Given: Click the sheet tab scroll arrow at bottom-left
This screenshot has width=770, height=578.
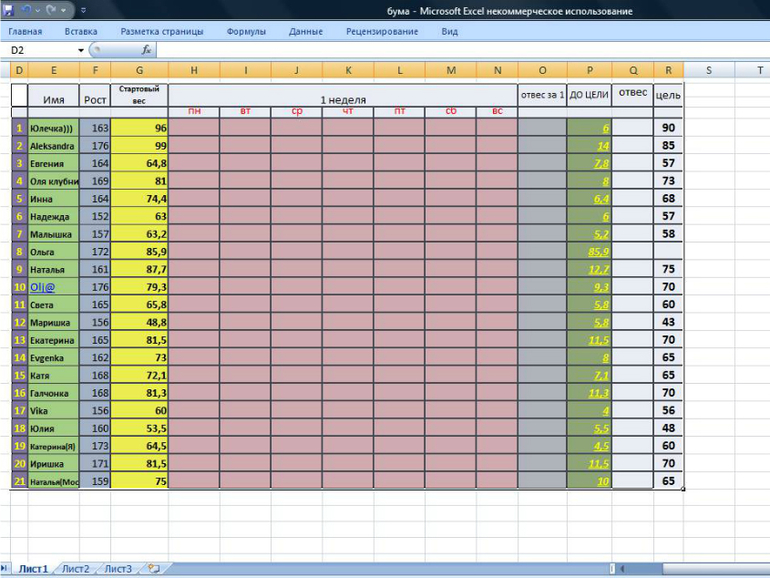Looking at the screenshot, I should (5, 568).
